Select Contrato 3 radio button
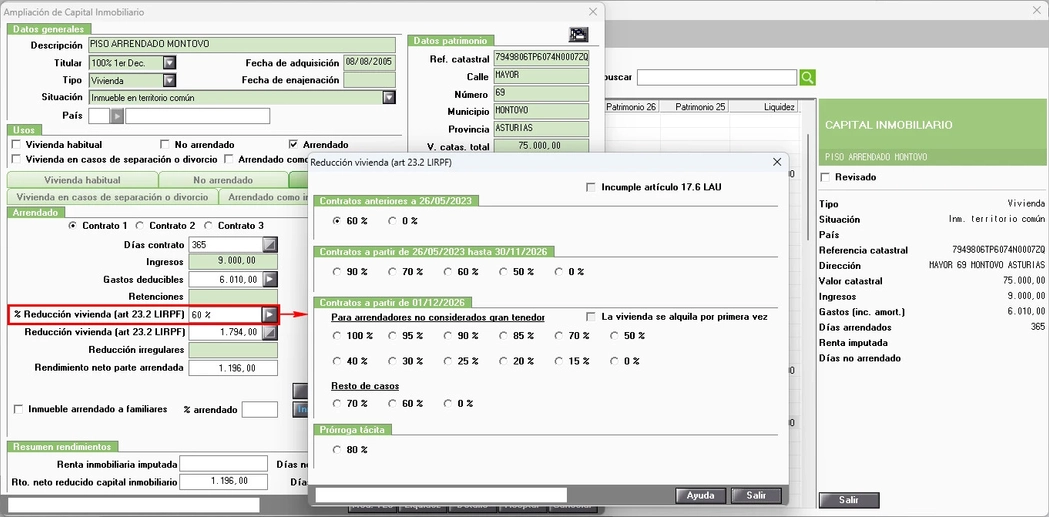1049x517 pixels. (208, 226)
